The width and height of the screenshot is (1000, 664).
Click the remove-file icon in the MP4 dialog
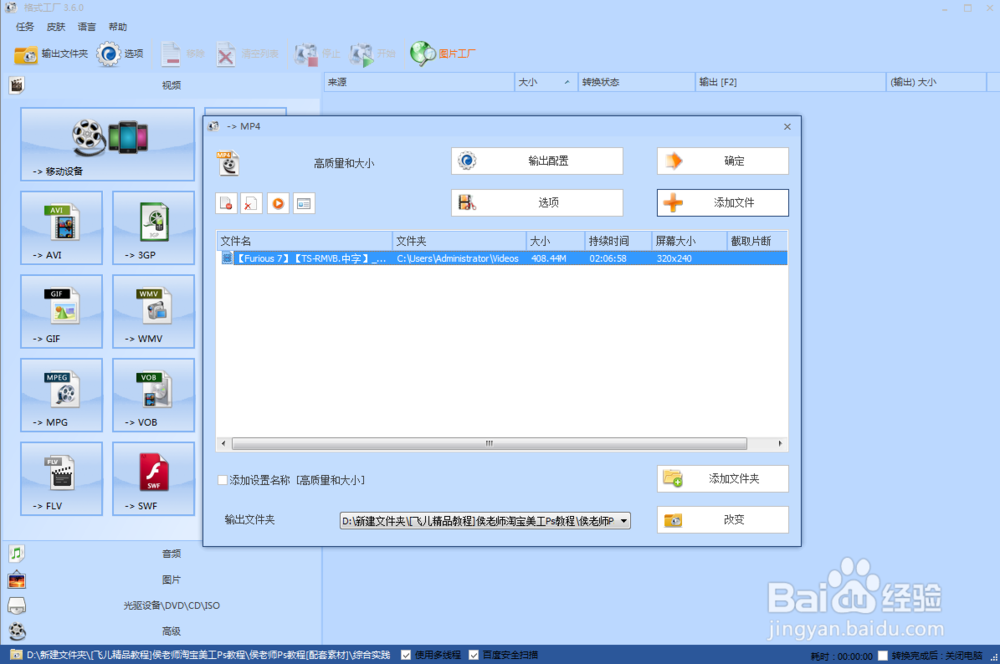[226, 203]
